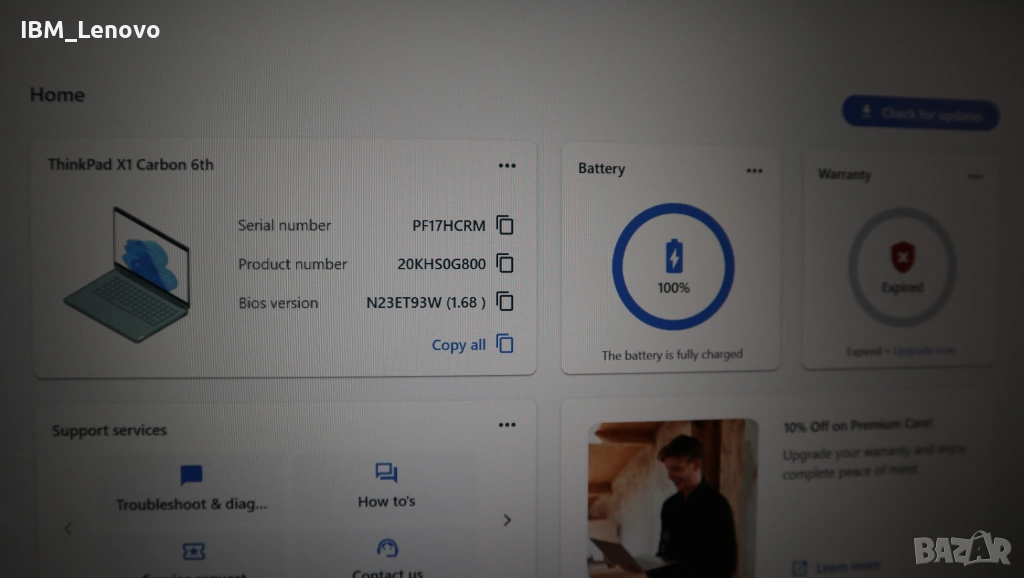The width and height of the screenshot is (1024, 578).
Task: Copy the product number 20KHS0G800
Action: (505, 264)
